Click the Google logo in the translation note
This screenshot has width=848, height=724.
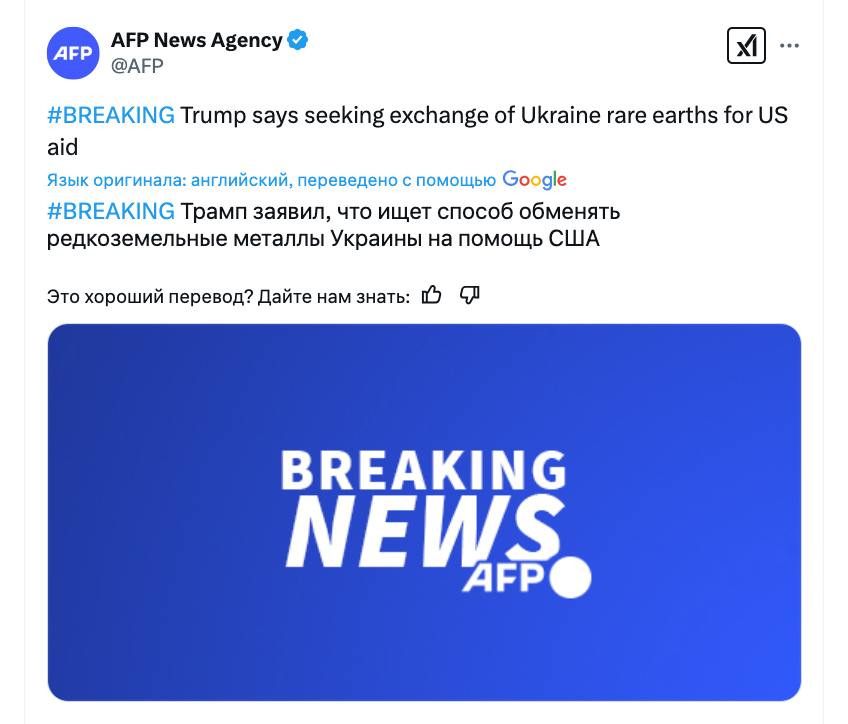pos(534,180)
